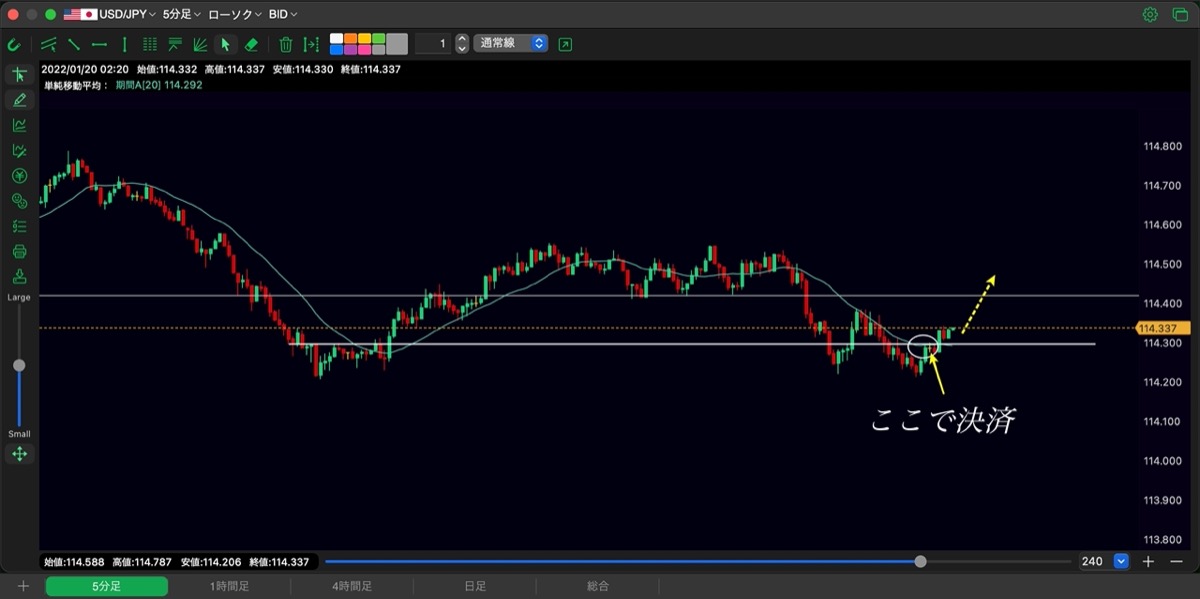1200x599 pixels.
Task: Click the four-way move arrows icon
Action: tap(19, 454)
